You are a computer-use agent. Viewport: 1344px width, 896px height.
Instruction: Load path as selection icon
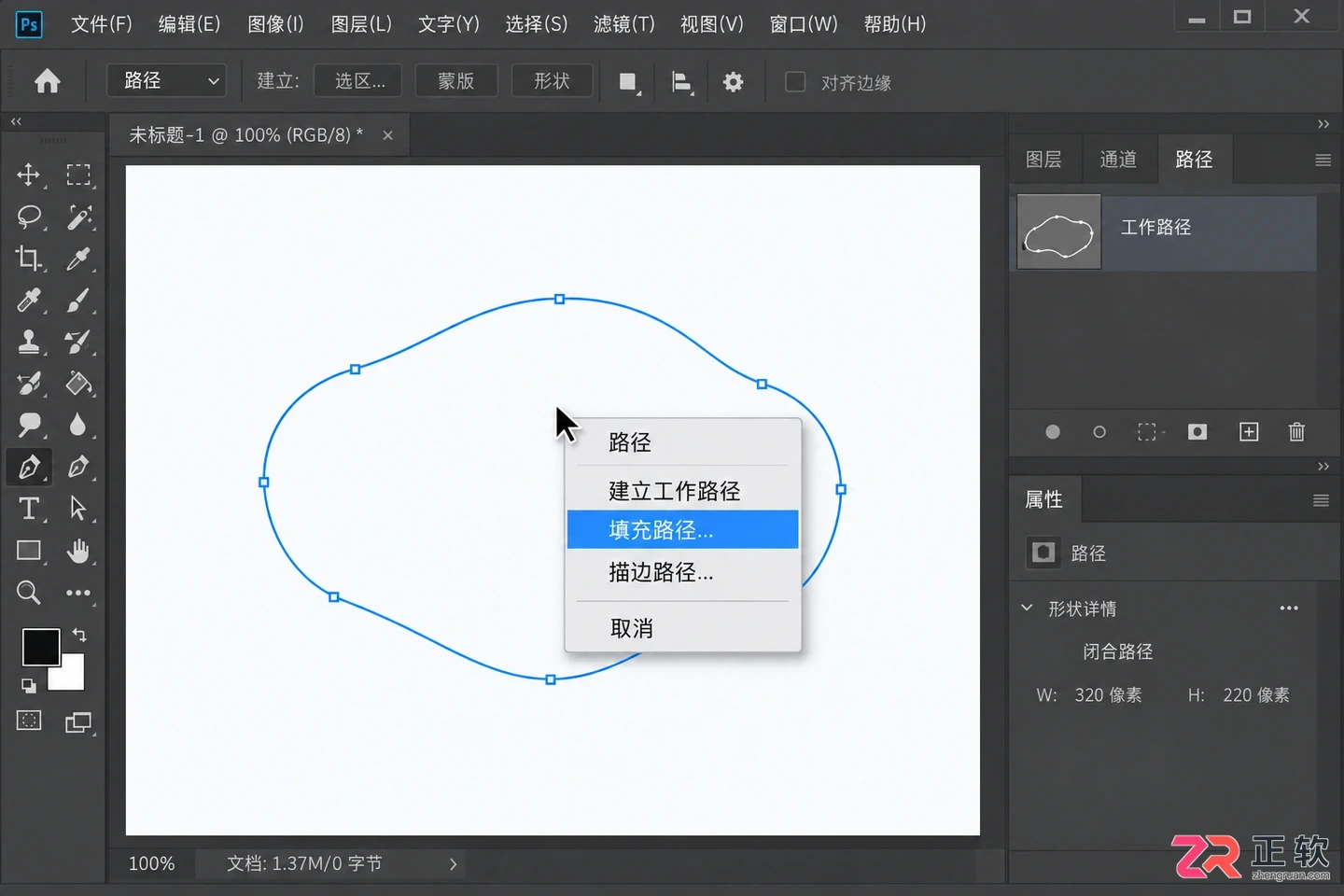point(1147,432)
